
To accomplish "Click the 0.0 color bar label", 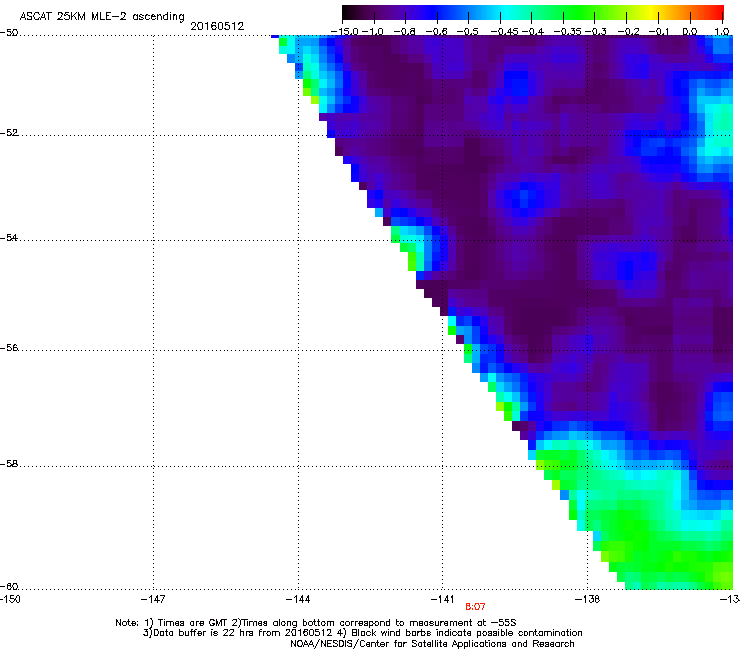I will click(x=690, y=32).
